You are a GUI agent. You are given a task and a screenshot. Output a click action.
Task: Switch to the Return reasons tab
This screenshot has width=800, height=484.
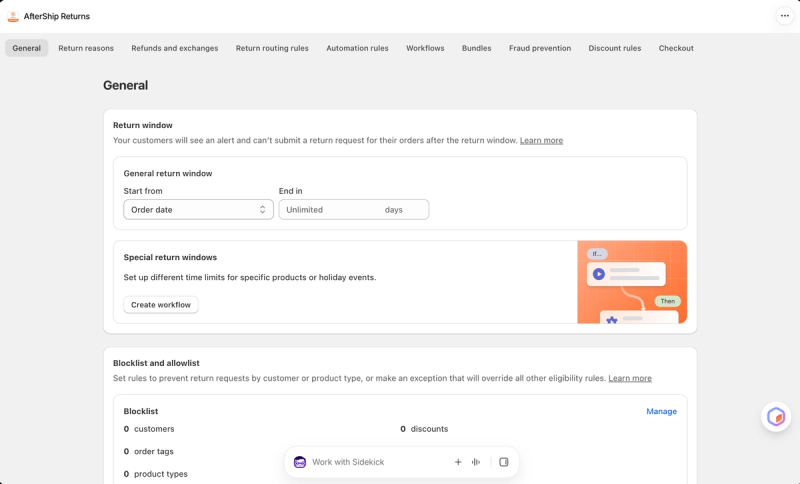(x=86, y=48)
